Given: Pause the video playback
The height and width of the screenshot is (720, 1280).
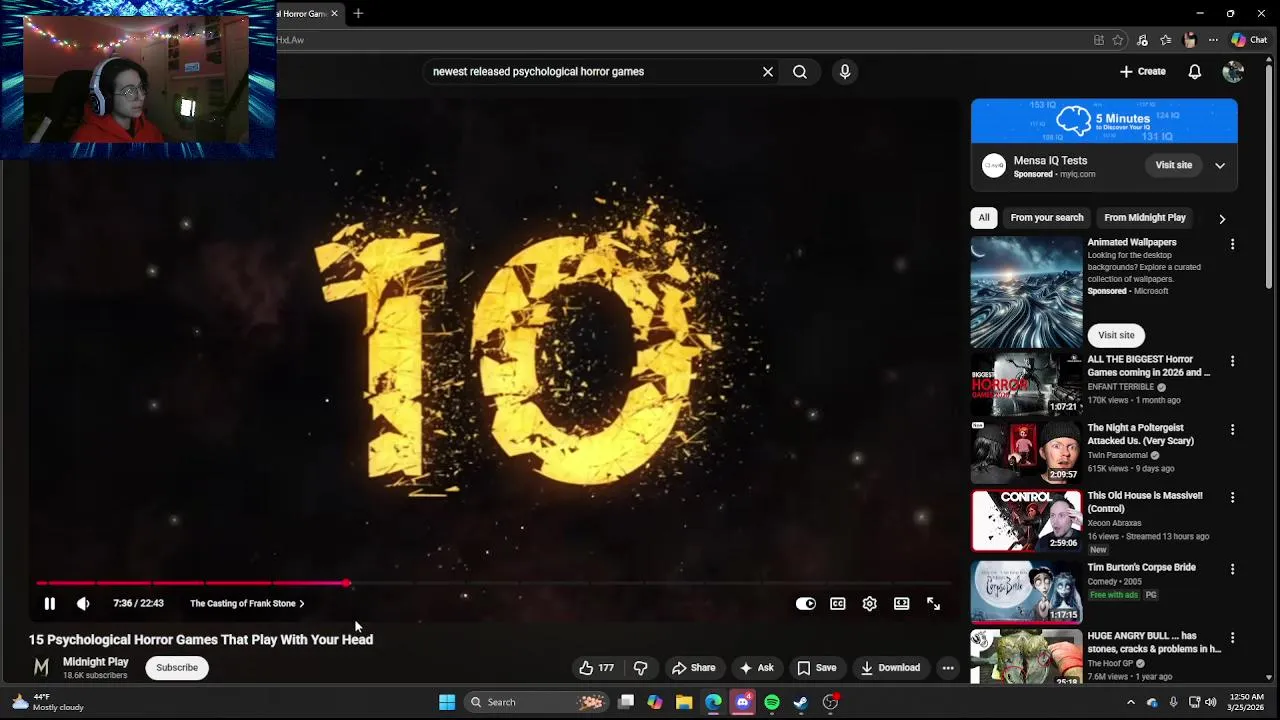Looking at the screenshot, I should pyautogui.click(x=49, y=603).
